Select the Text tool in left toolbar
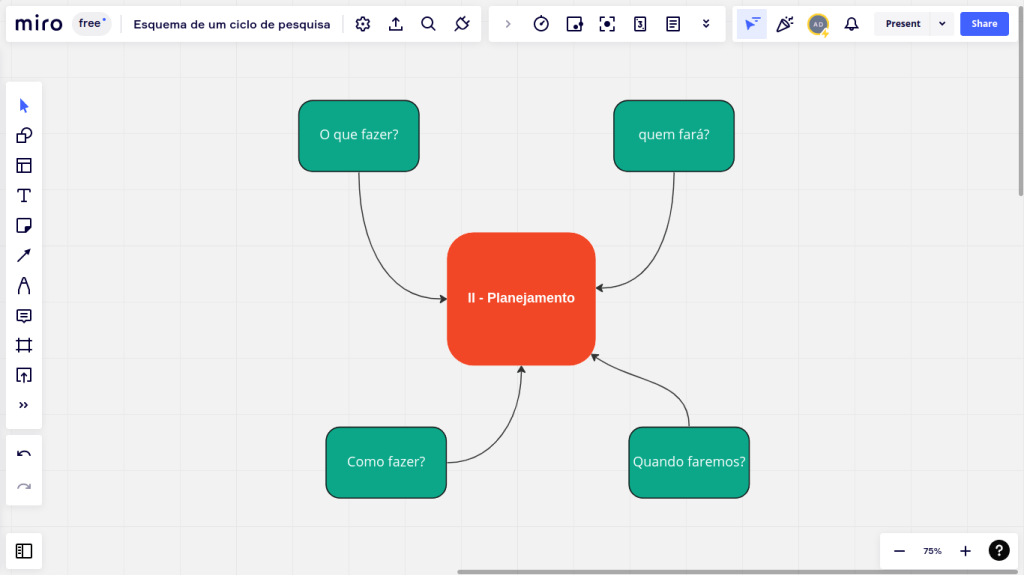Screen dimensions: 1024x575 tap(24, 196)
